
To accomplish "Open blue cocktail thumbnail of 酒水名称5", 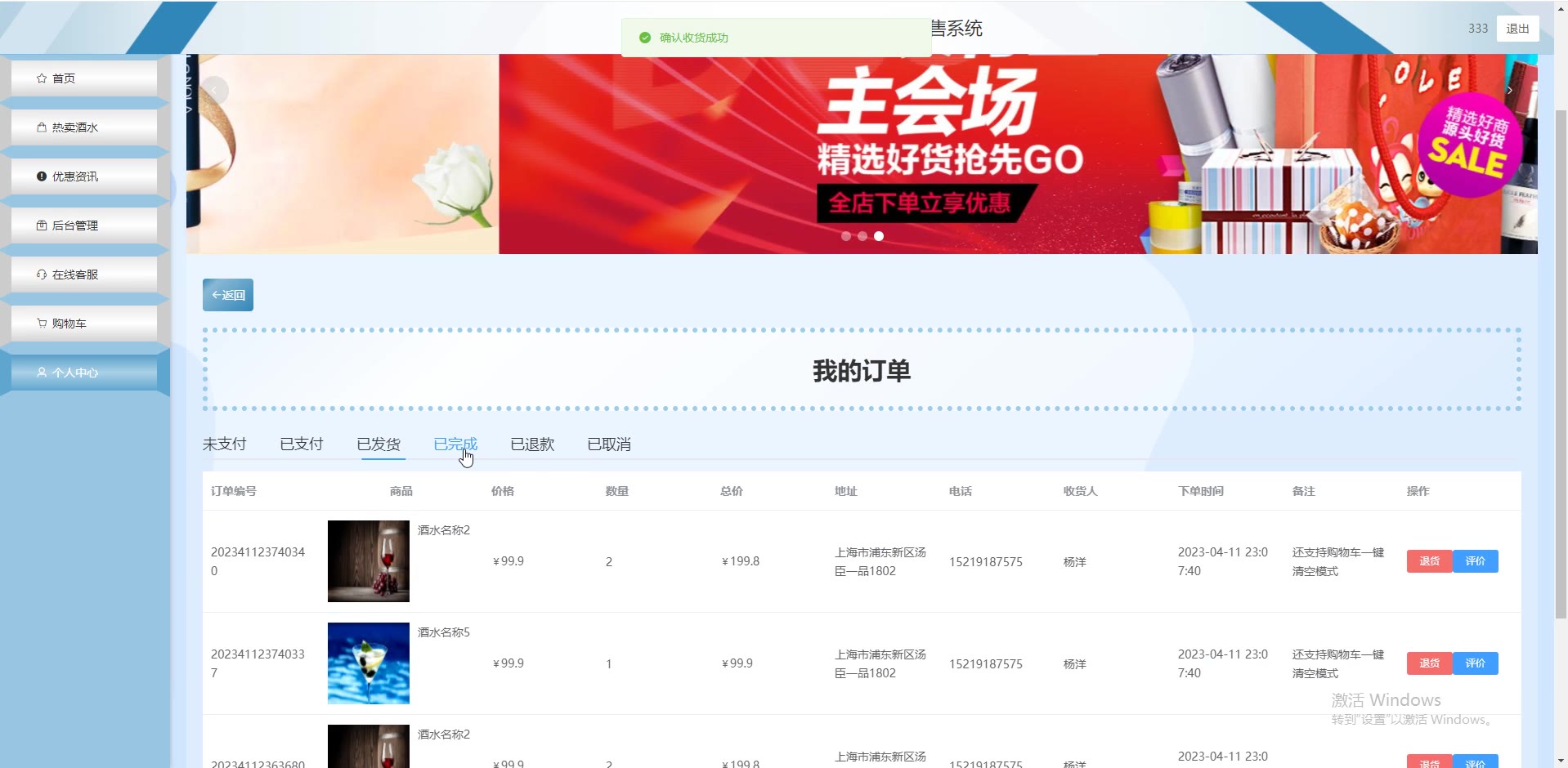I will [369, 663].
